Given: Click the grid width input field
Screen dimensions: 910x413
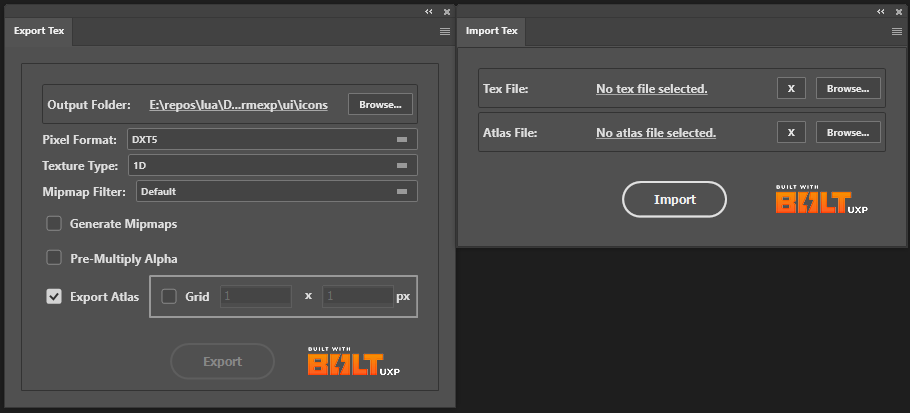Looking at the screenshot, I should [255, 296].
